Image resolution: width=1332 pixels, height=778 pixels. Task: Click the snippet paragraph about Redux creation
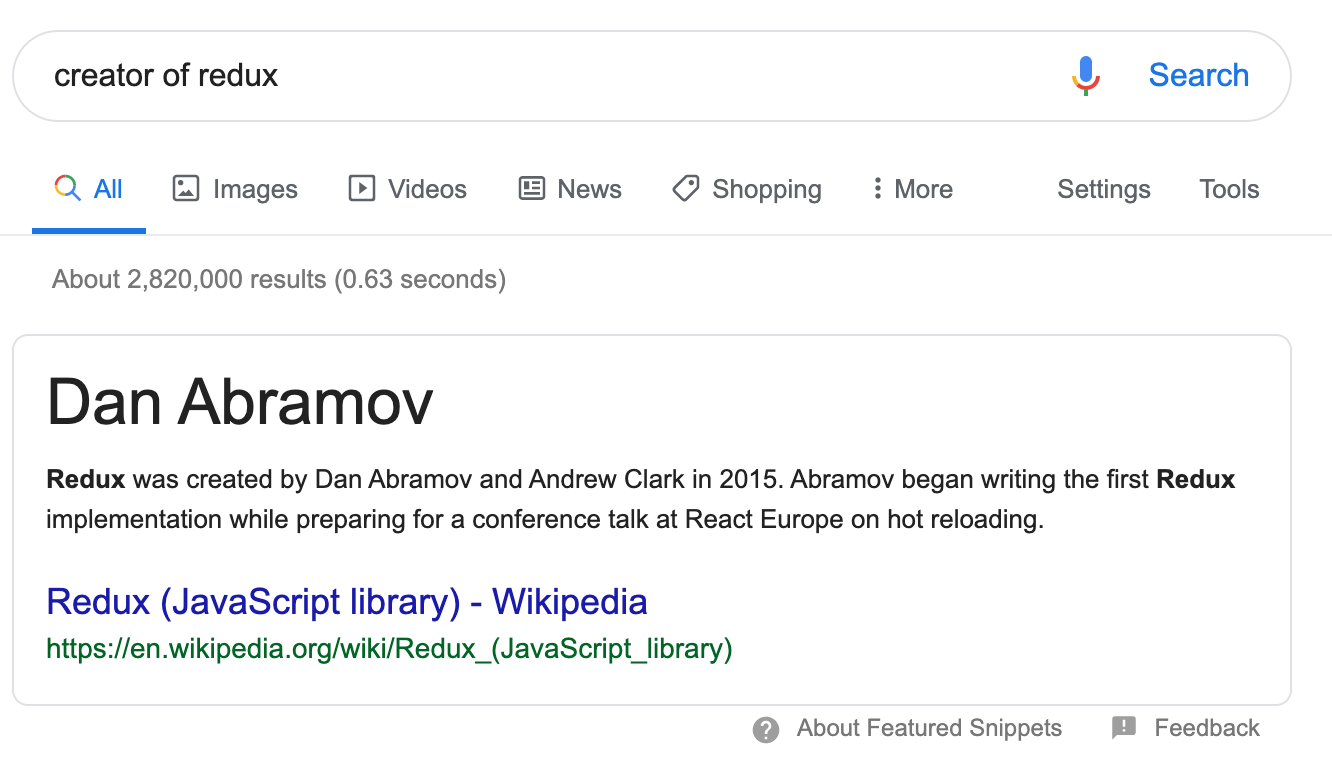[641, 499]
